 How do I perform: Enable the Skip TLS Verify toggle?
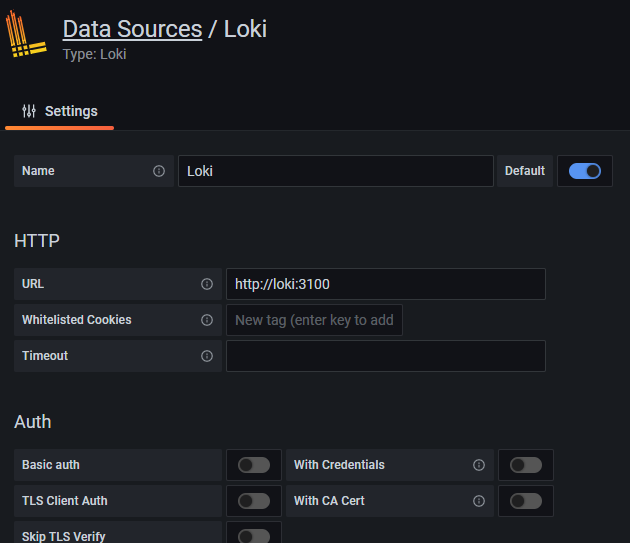tap(254, 536)
